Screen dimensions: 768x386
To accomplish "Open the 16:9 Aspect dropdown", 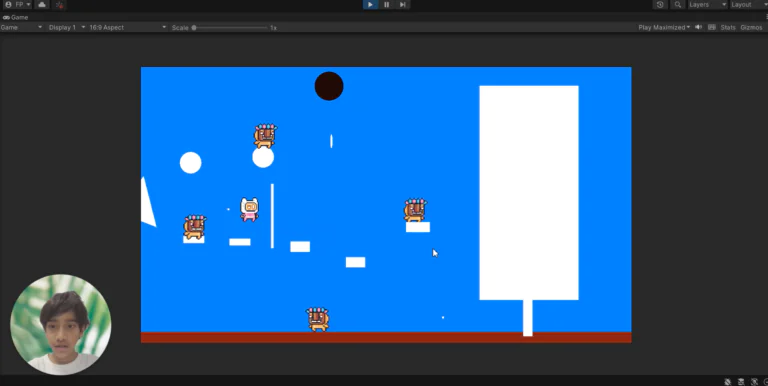I will tap(127, 27).
